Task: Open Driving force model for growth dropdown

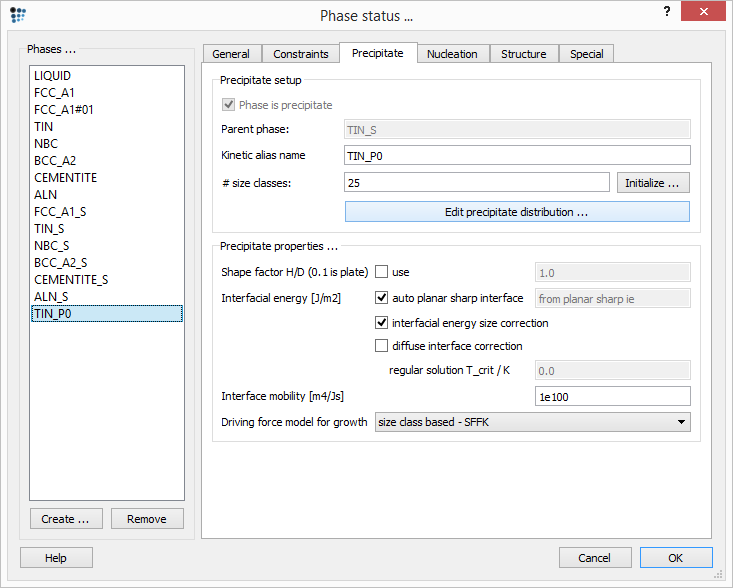Action: tap(532, 422)
